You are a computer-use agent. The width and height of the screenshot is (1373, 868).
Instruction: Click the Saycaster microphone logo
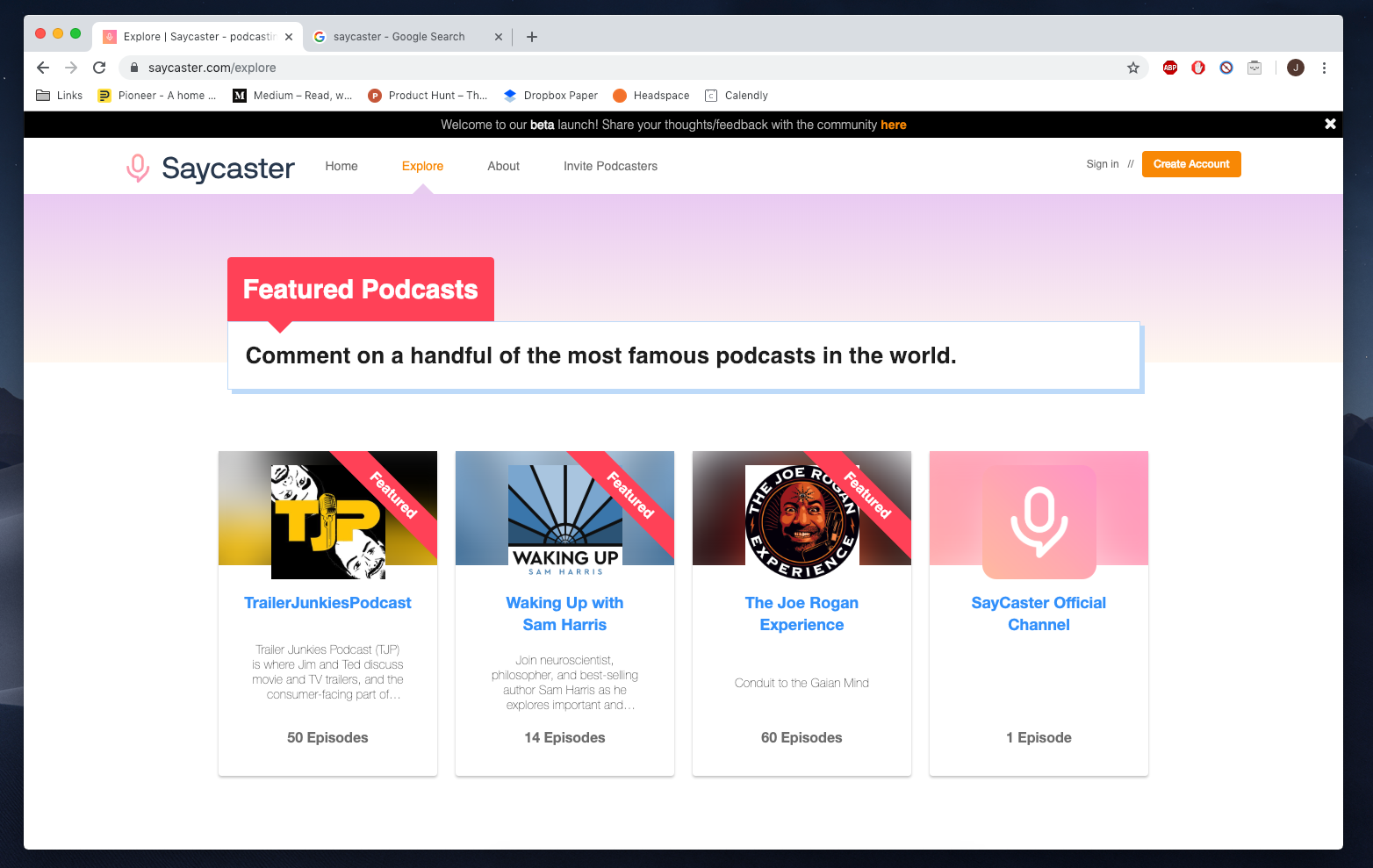coord(138,168)
